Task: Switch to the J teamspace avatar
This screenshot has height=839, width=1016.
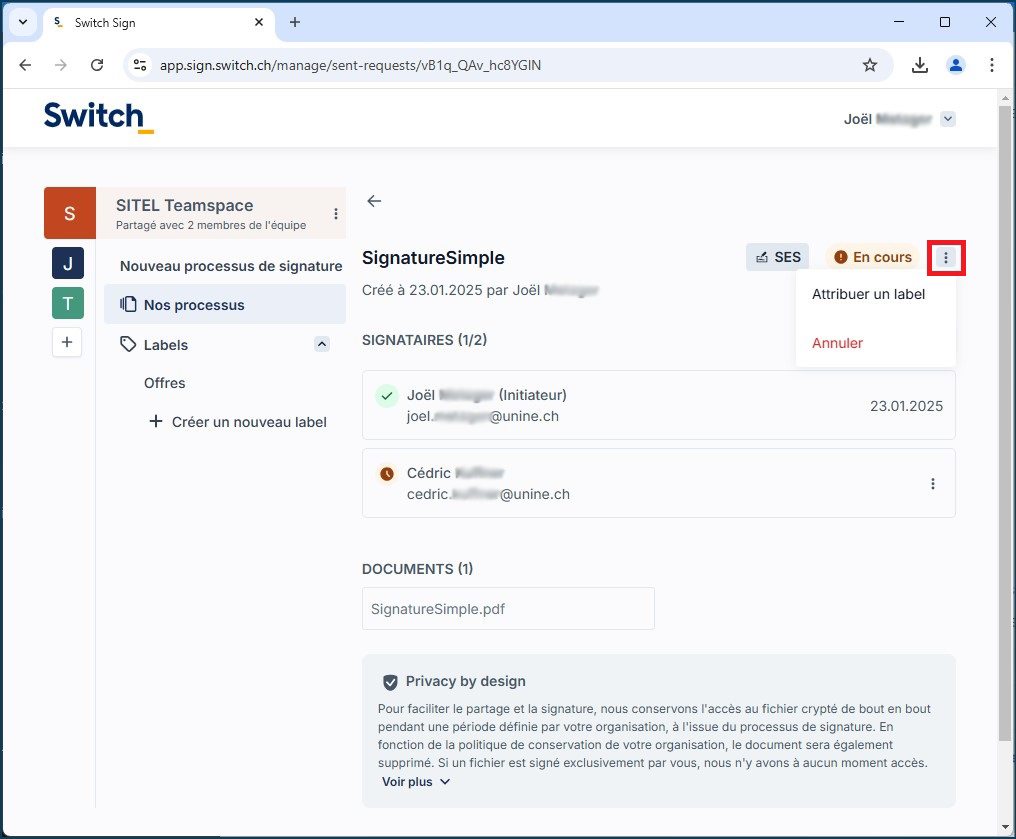Action: point(68,264)
